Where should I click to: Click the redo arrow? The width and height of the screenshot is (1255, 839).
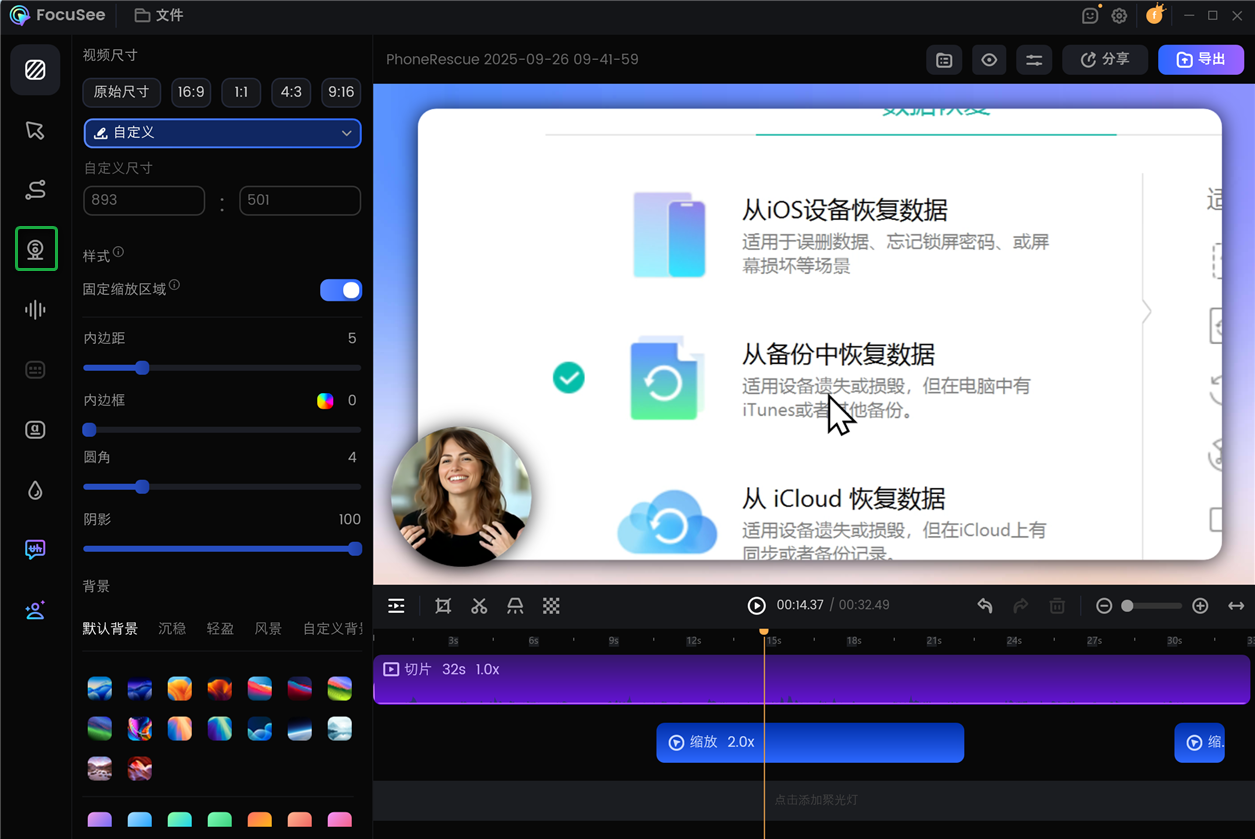click(1021, 606)
